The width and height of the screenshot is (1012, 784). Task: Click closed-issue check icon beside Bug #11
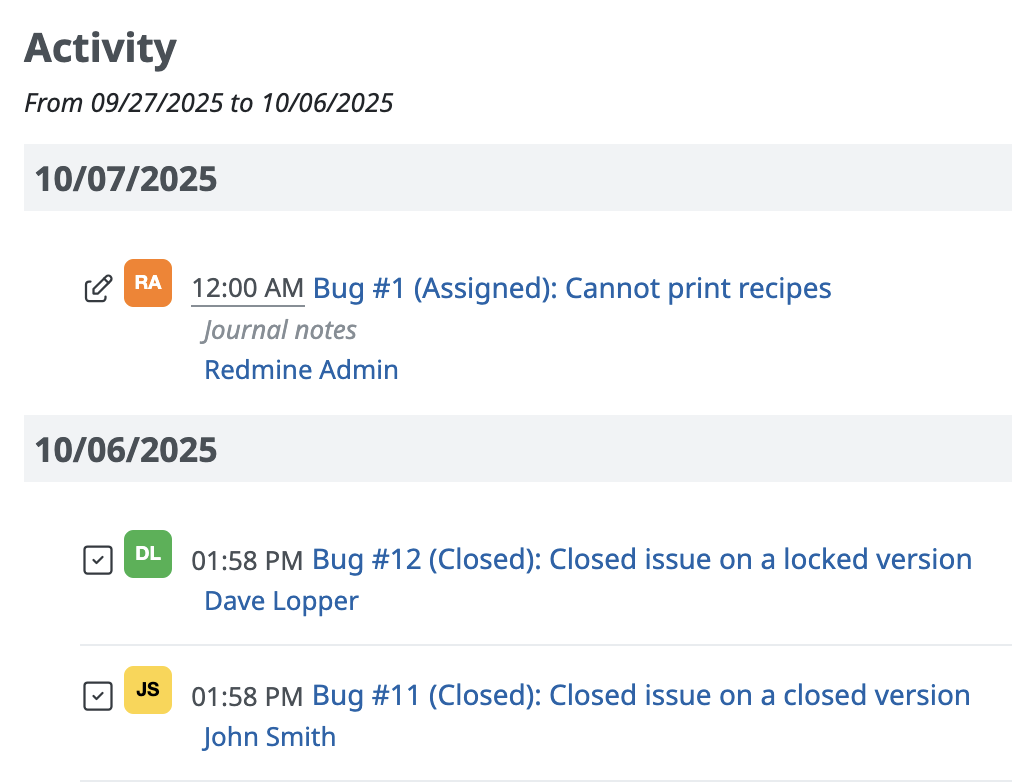pos(97,696)
